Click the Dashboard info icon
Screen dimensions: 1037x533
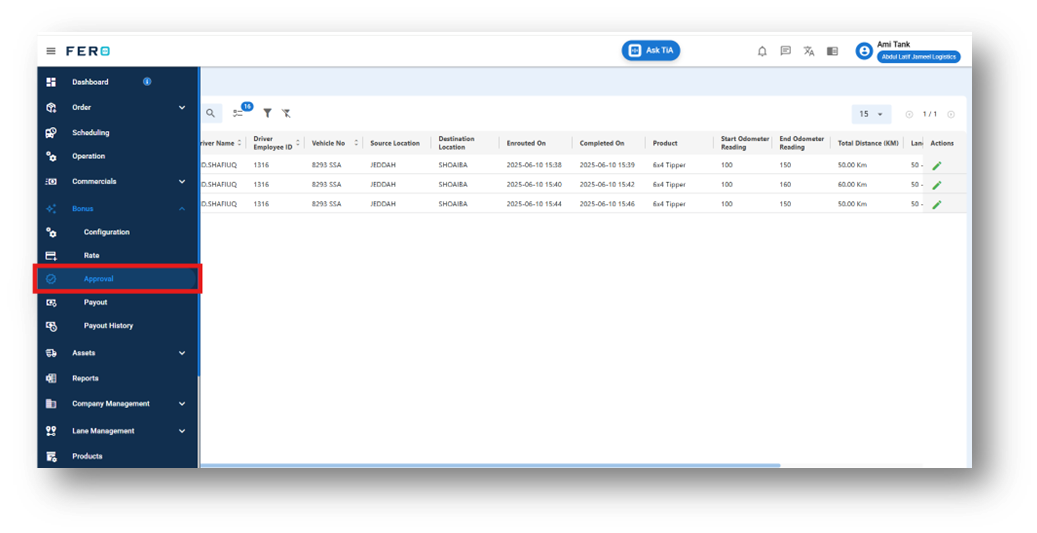point(147,82)
